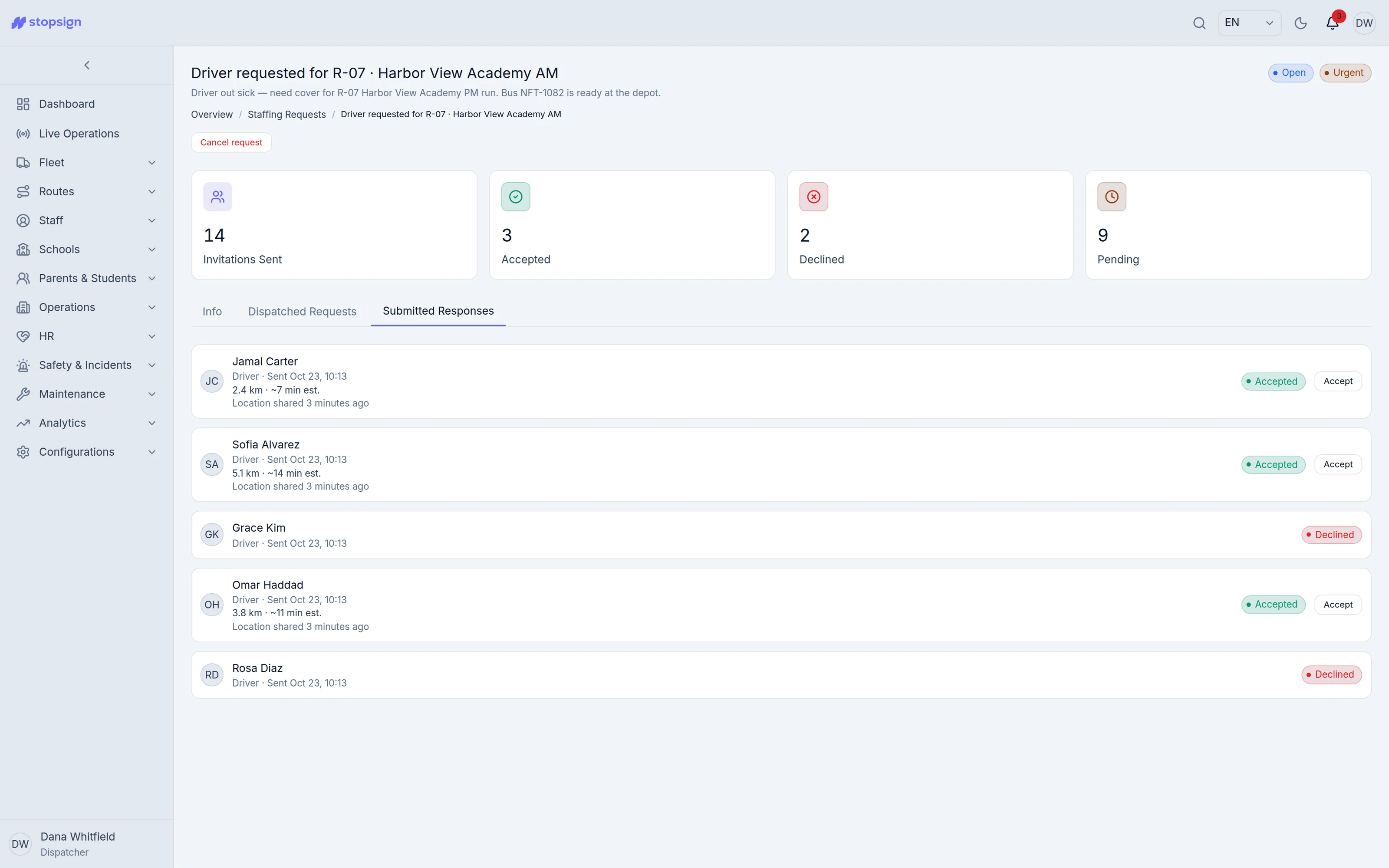Open the DW user avatar menu
This screenshot has height=868, width=1389.
click(x=1364, y=23)
